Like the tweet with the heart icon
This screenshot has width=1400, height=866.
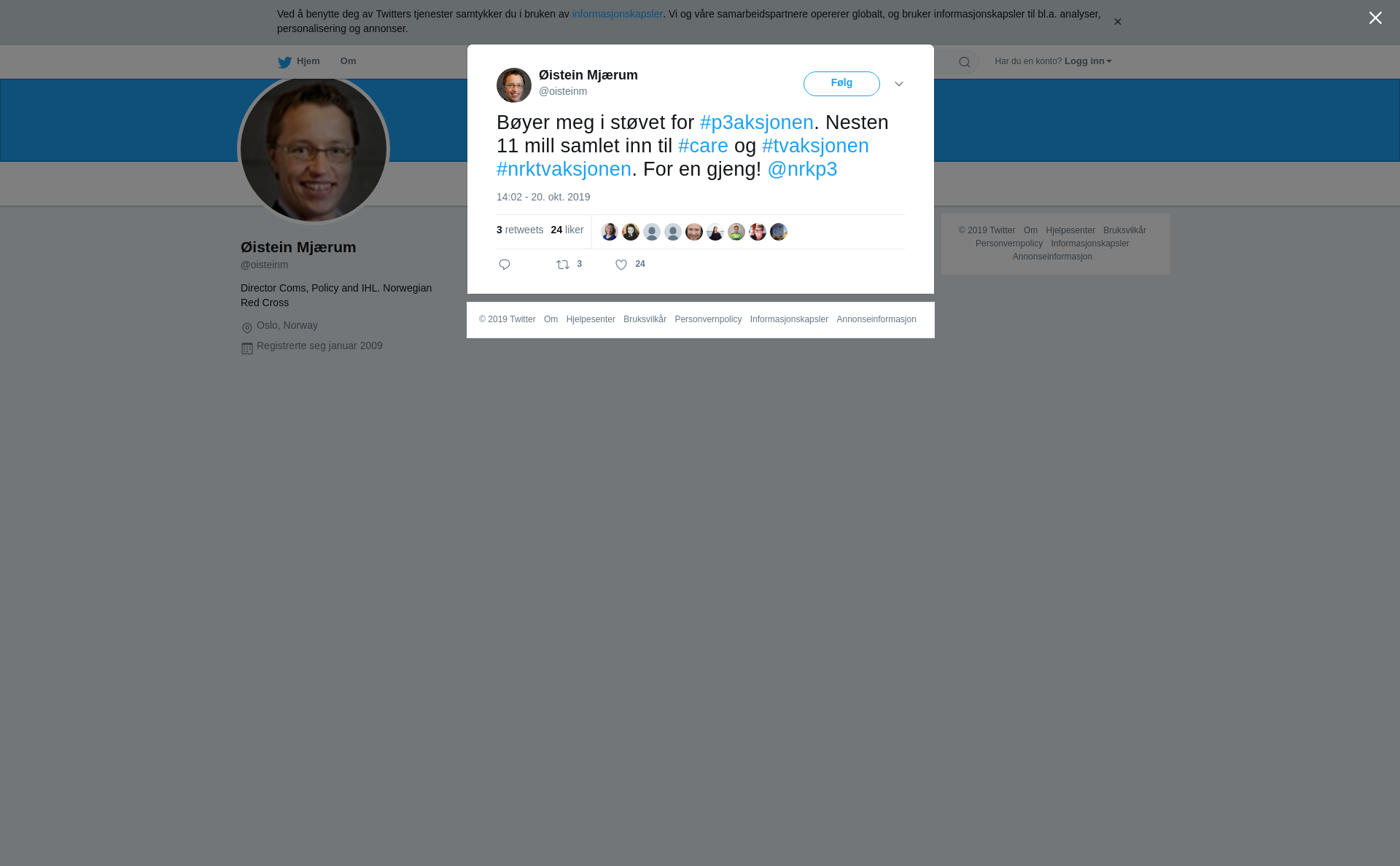[621, 265]
